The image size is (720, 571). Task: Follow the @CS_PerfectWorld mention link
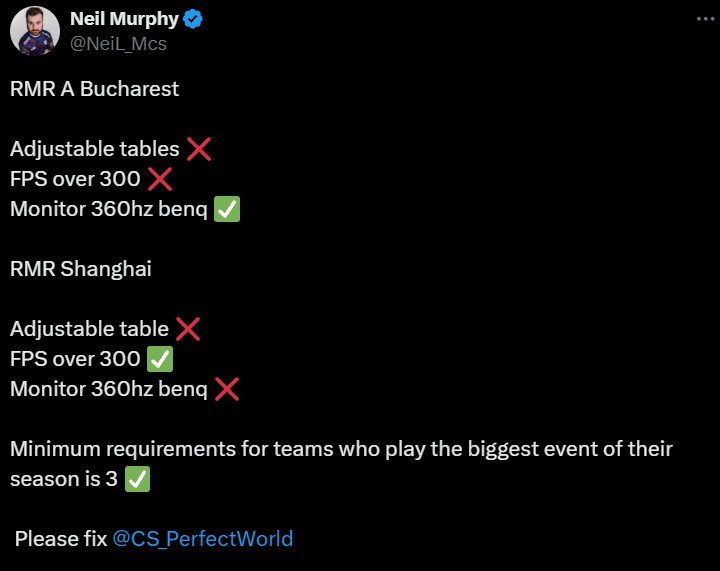tap(203, 539)
